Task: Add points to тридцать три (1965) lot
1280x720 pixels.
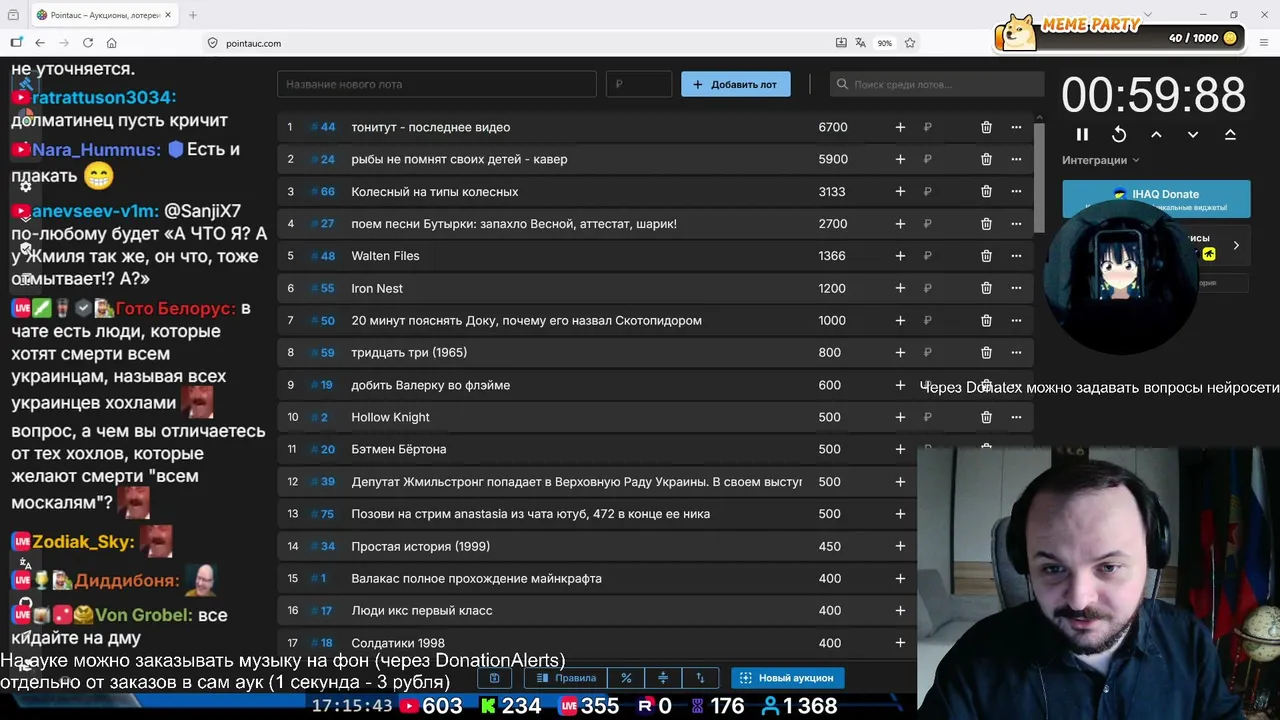Action: pos(900,352)
